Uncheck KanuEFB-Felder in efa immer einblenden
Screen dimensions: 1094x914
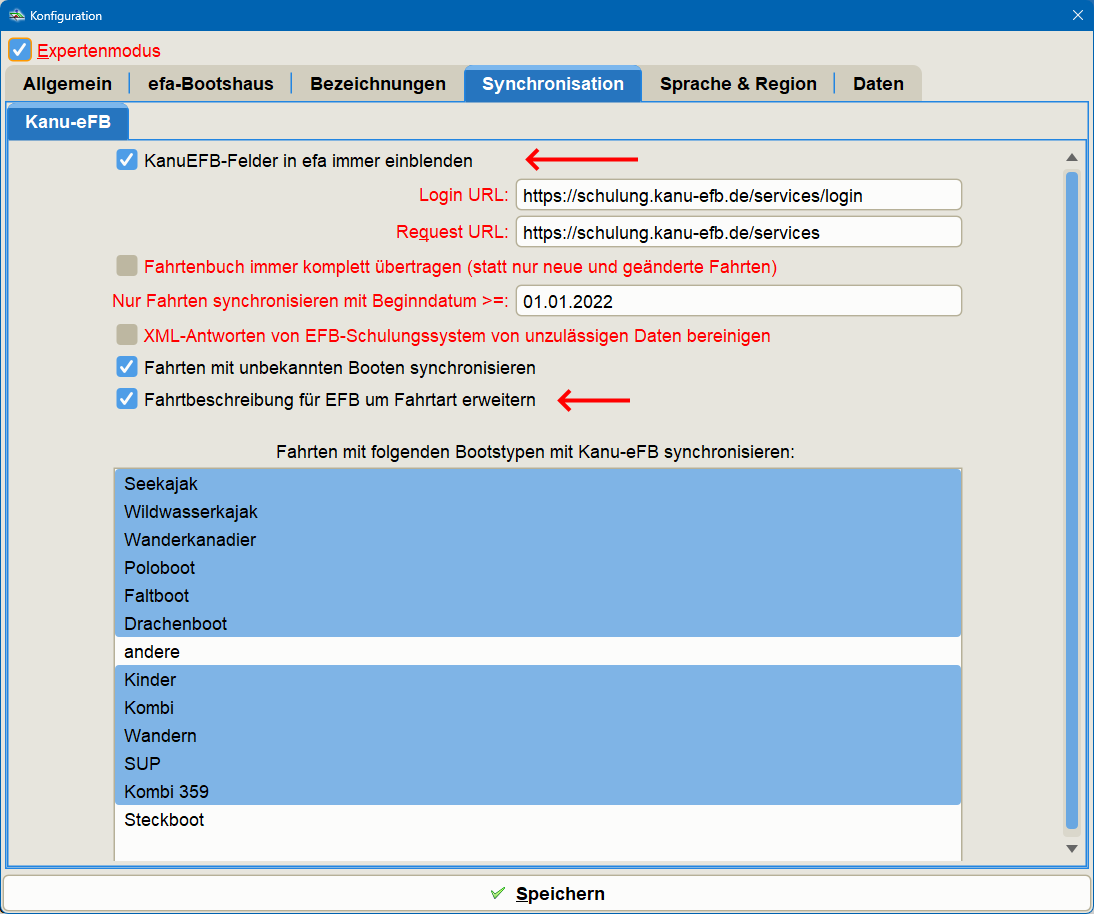pyautogui.click(x=127, y=160)
